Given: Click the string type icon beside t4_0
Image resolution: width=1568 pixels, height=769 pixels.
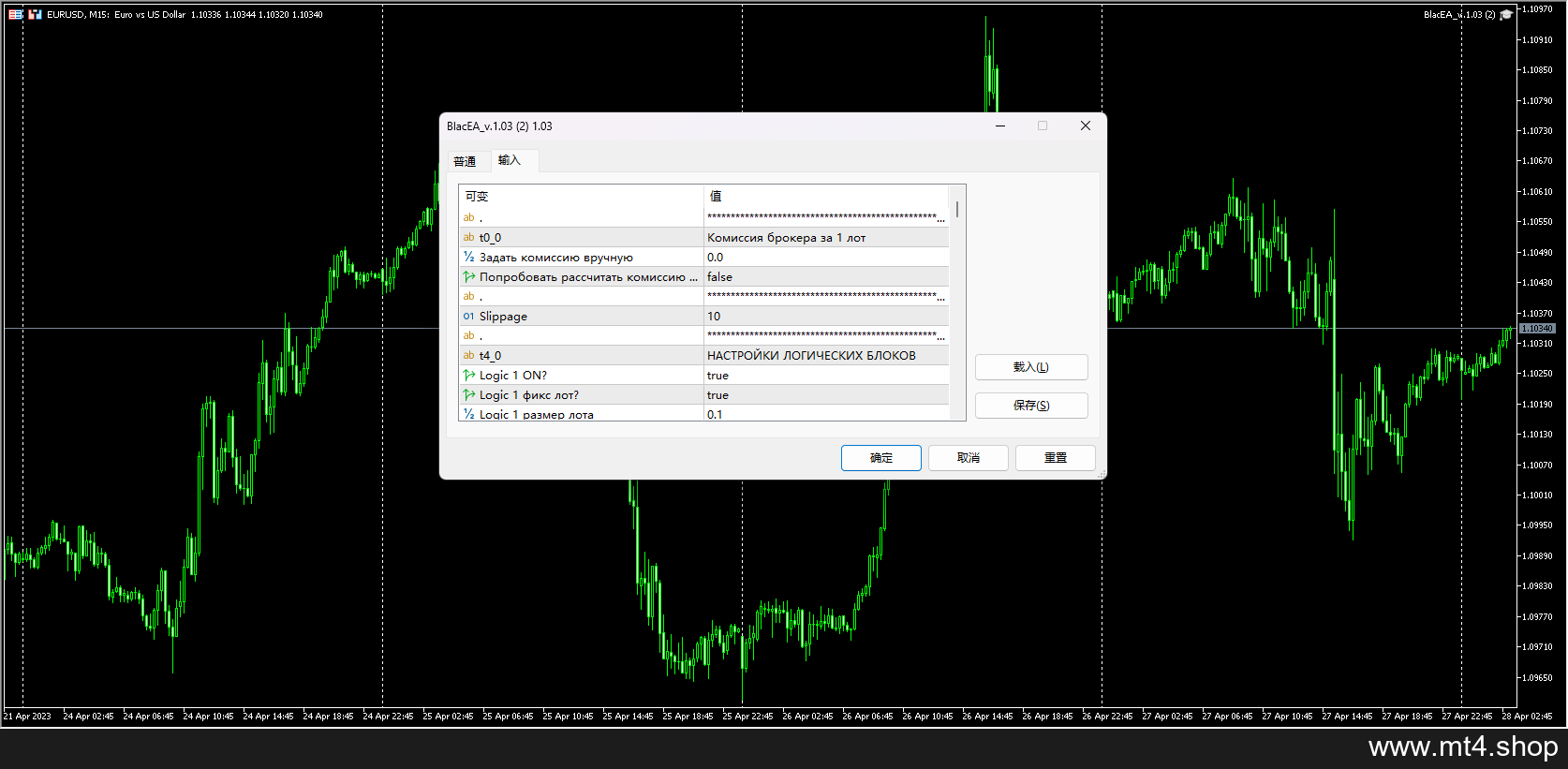Looking at the screenshot, I should (x=468, y=355).
